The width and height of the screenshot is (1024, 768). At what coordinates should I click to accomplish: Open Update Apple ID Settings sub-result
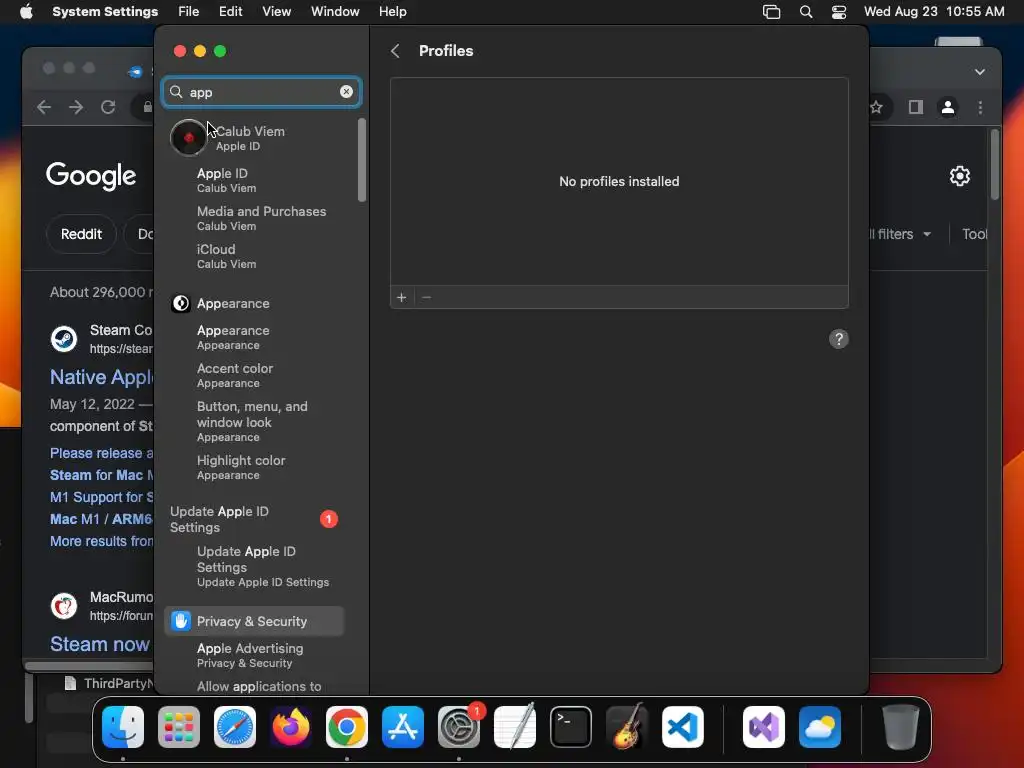263,566
